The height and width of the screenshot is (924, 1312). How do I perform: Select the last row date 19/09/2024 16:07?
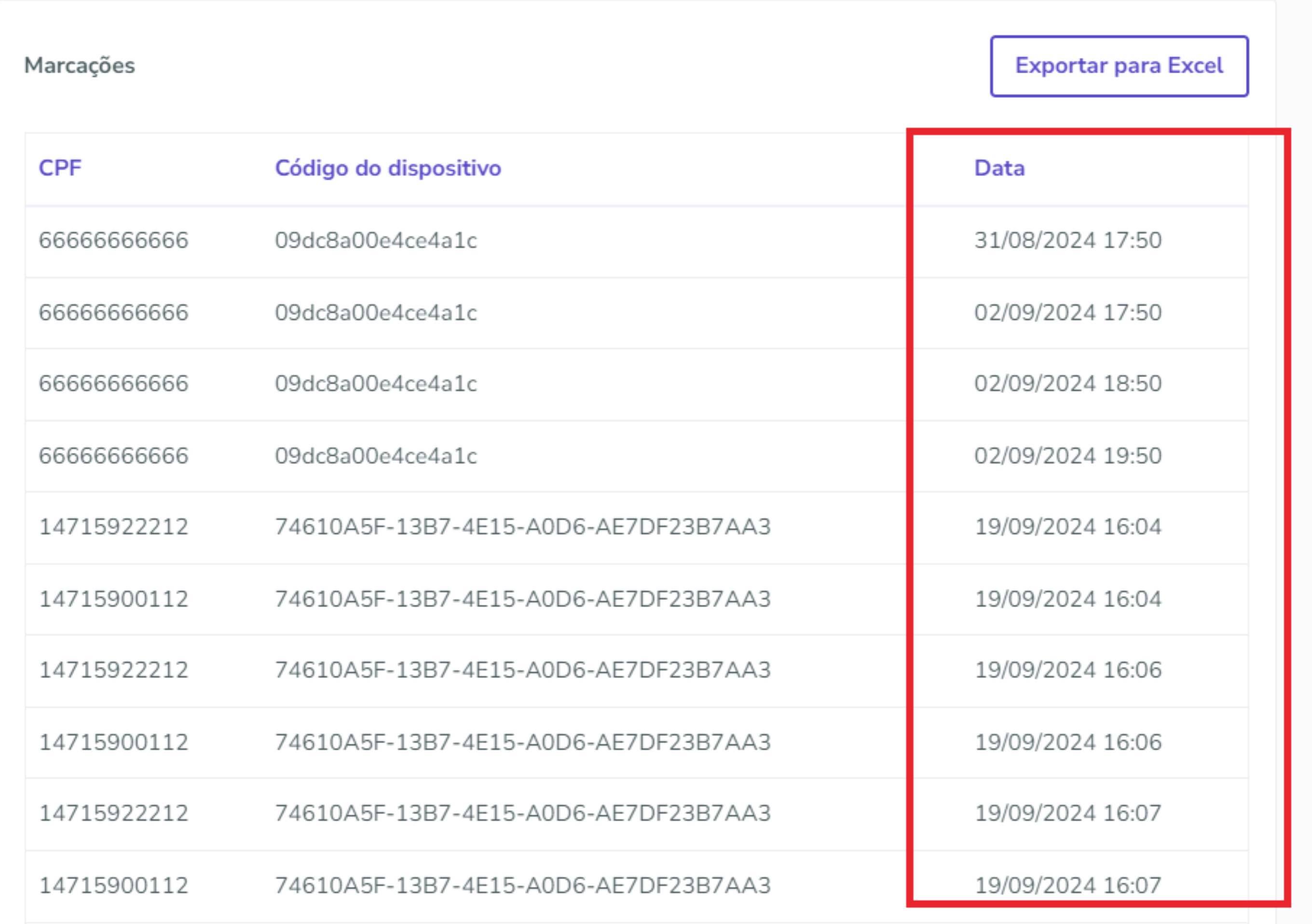[x=1067, y=886]
